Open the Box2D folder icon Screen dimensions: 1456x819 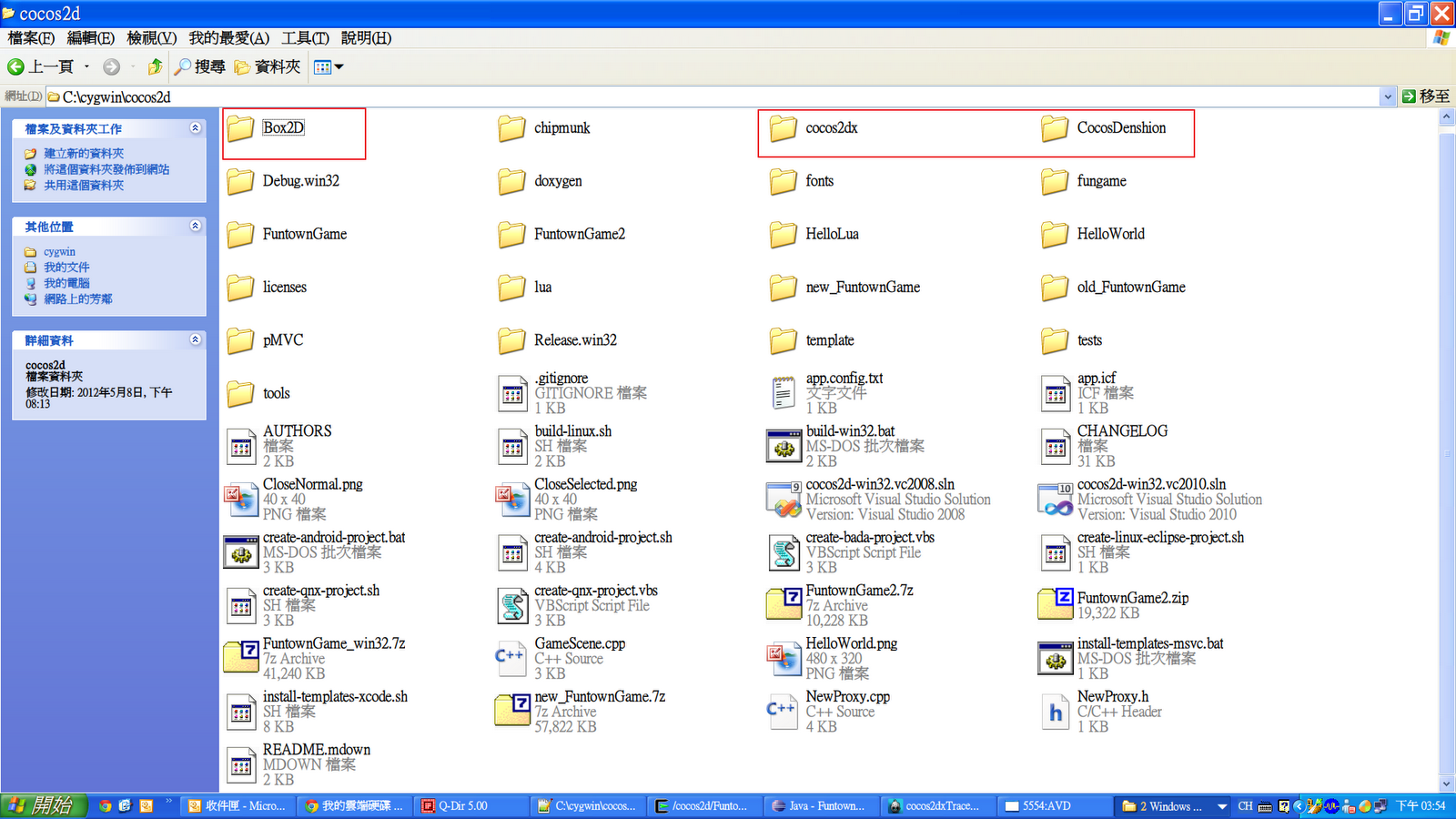(240, 128)
